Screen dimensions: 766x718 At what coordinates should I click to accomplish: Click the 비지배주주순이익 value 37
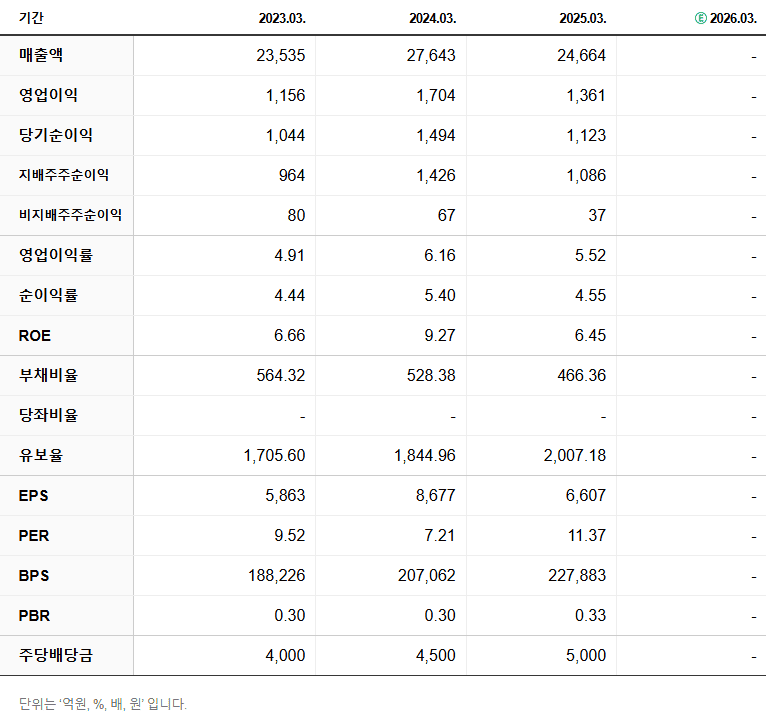coord(597,215)
